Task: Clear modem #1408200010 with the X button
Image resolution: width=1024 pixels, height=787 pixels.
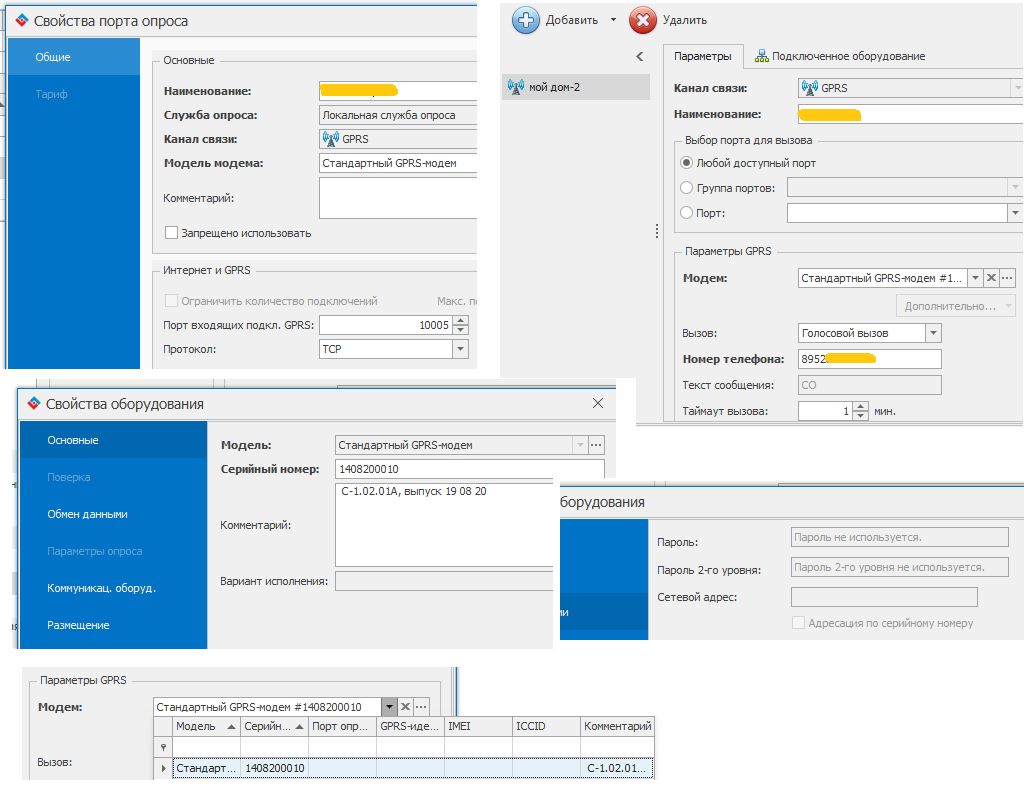Action: (x=406, y=707)
